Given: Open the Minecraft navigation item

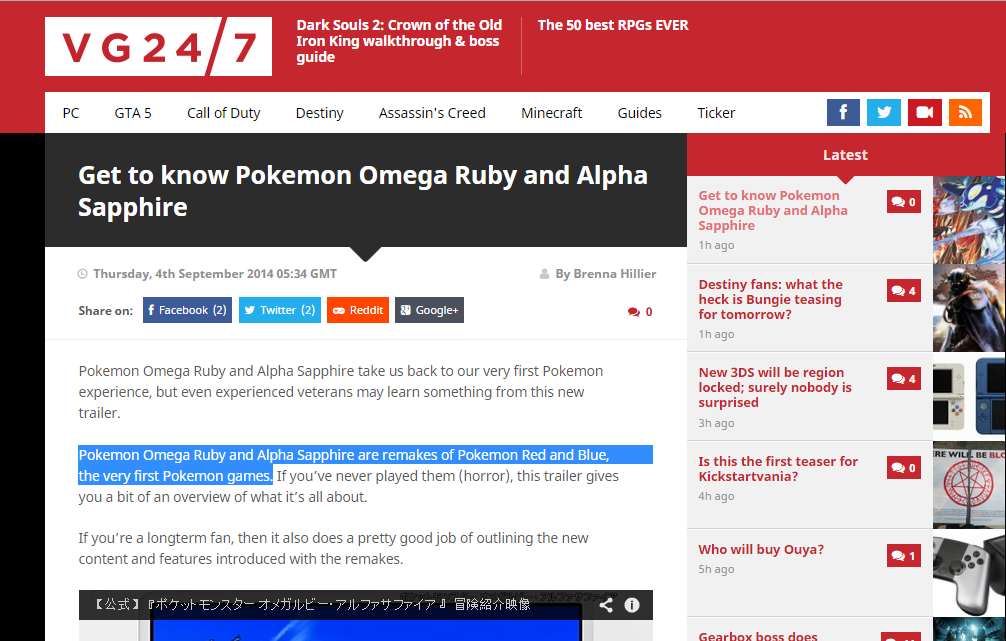Looking at the screenshot, I should click(x=551, y=113).
